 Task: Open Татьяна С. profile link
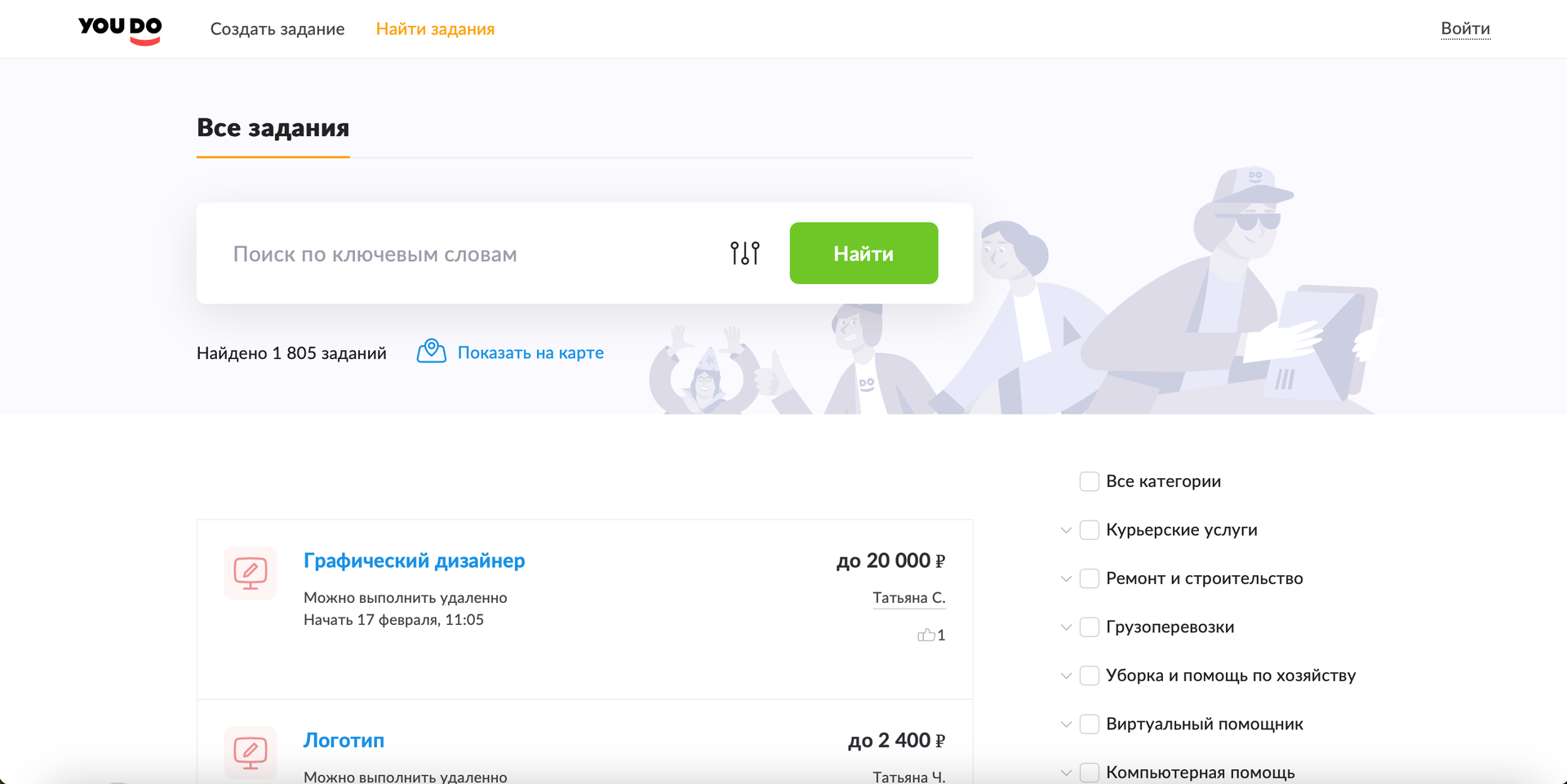(x=909, y=598)
